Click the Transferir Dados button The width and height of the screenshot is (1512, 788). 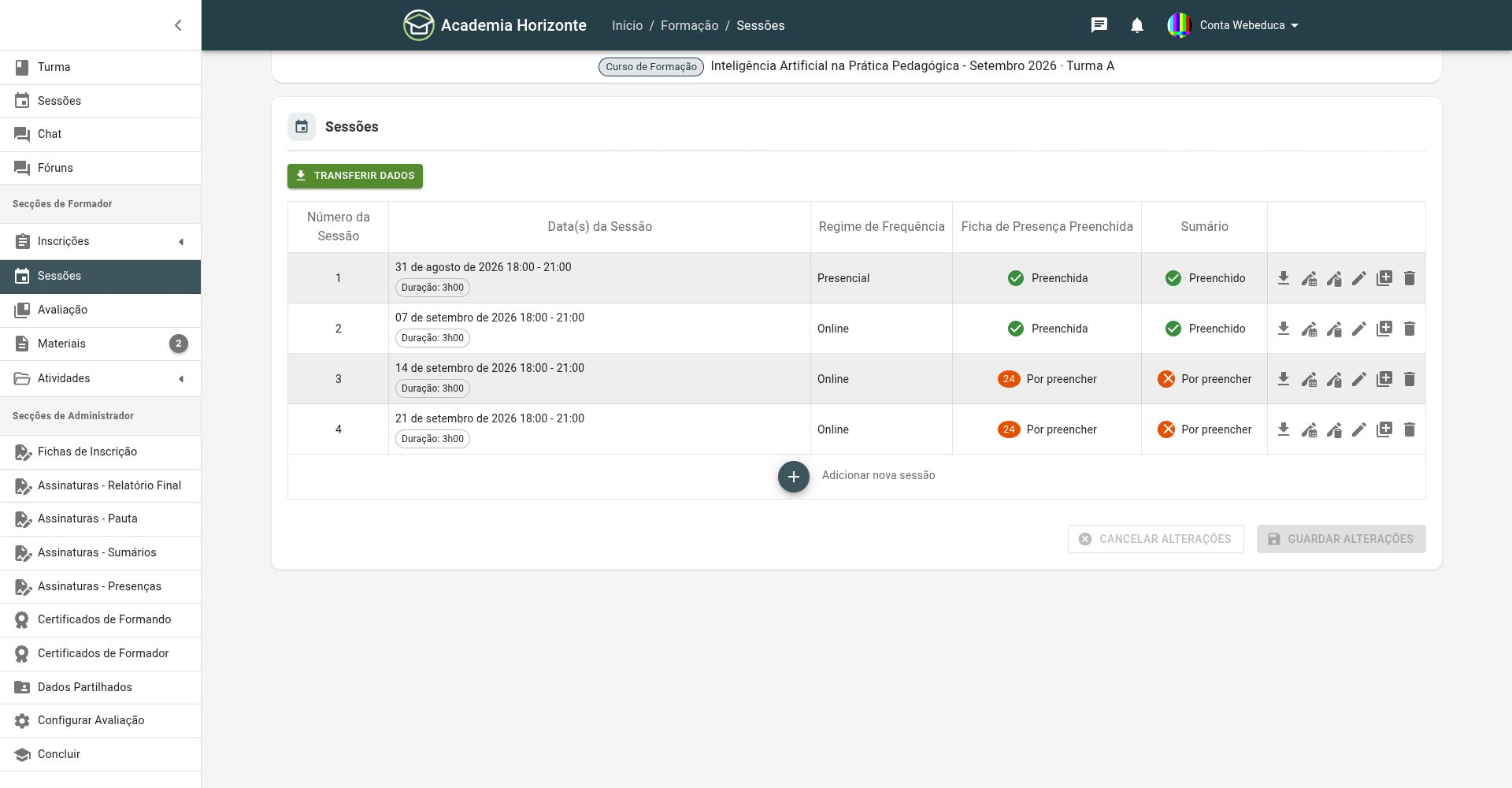pyautogui.click(x=355, y=176)
